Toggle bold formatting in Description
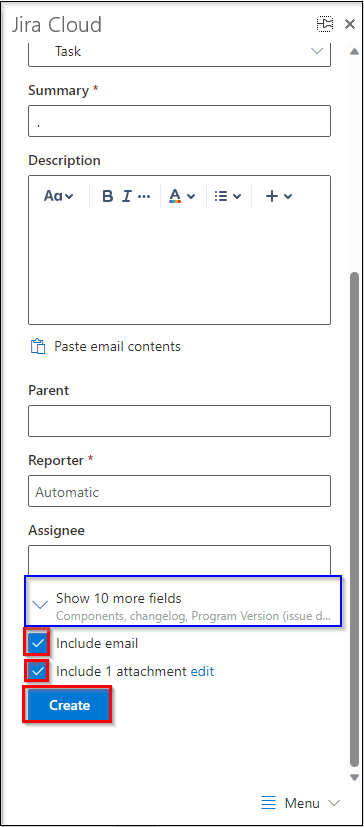 pos(108,196)
